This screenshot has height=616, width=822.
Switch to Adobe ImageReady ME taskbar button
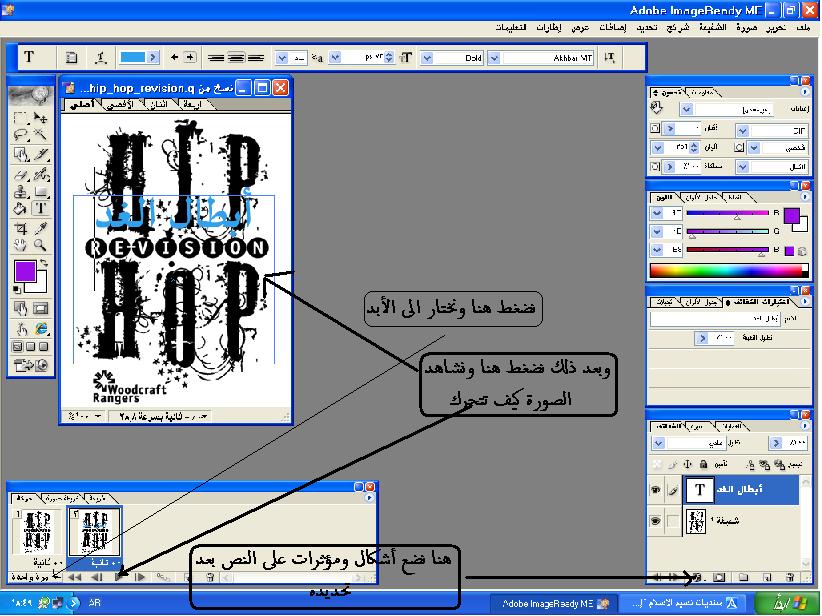[x=554, y=603]
